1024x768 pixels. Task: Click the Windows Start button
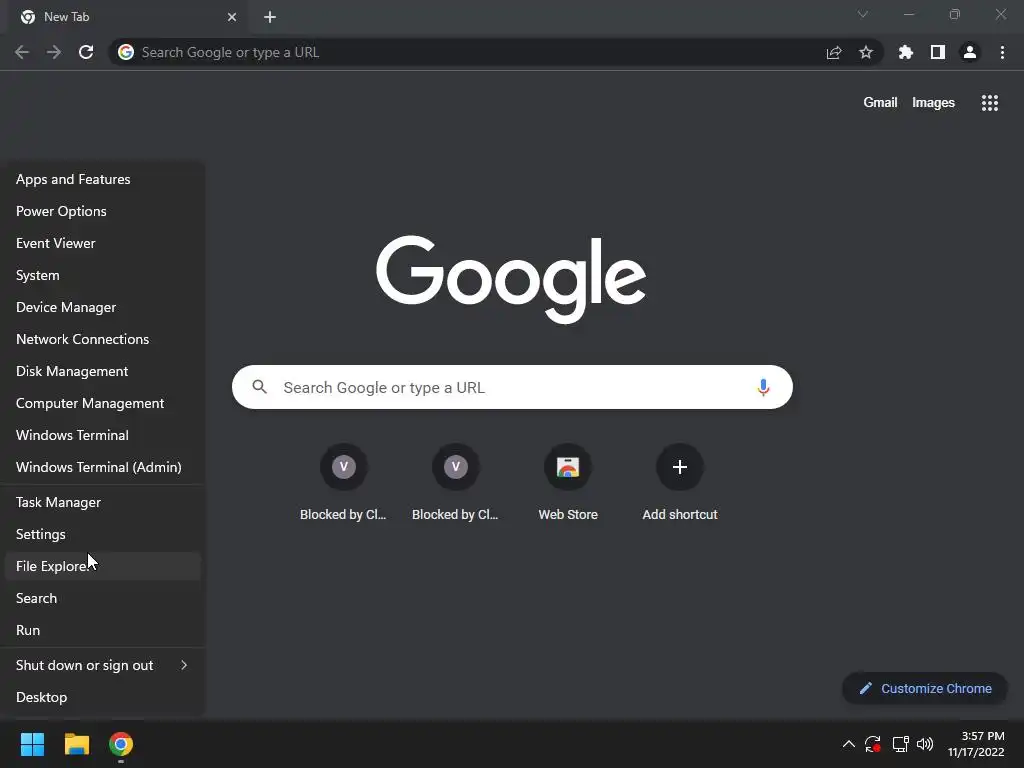pos(32,744)
